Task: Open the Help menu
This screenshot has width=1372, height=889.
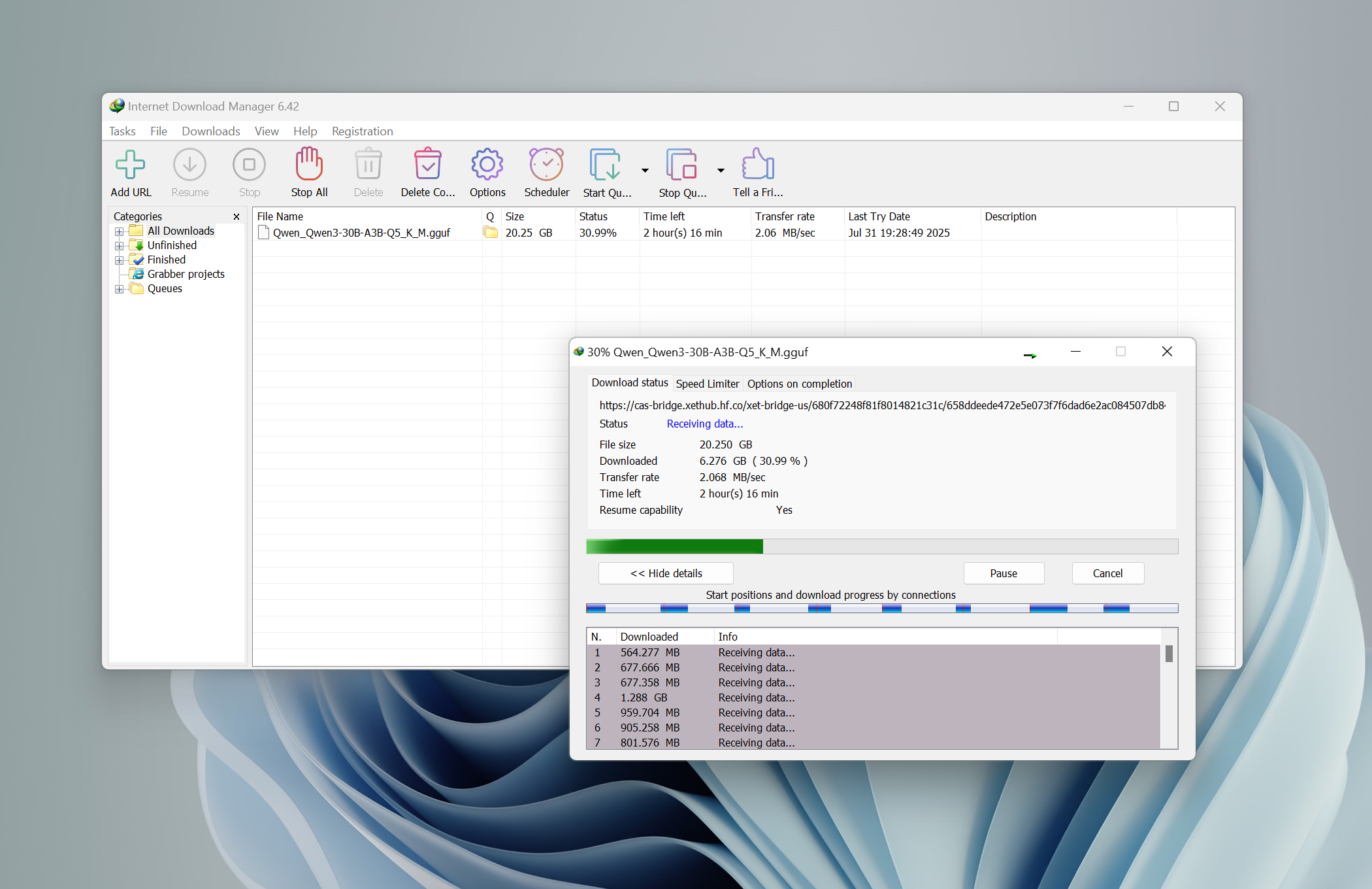Action: pyautogui.click(x=305, y=131)
